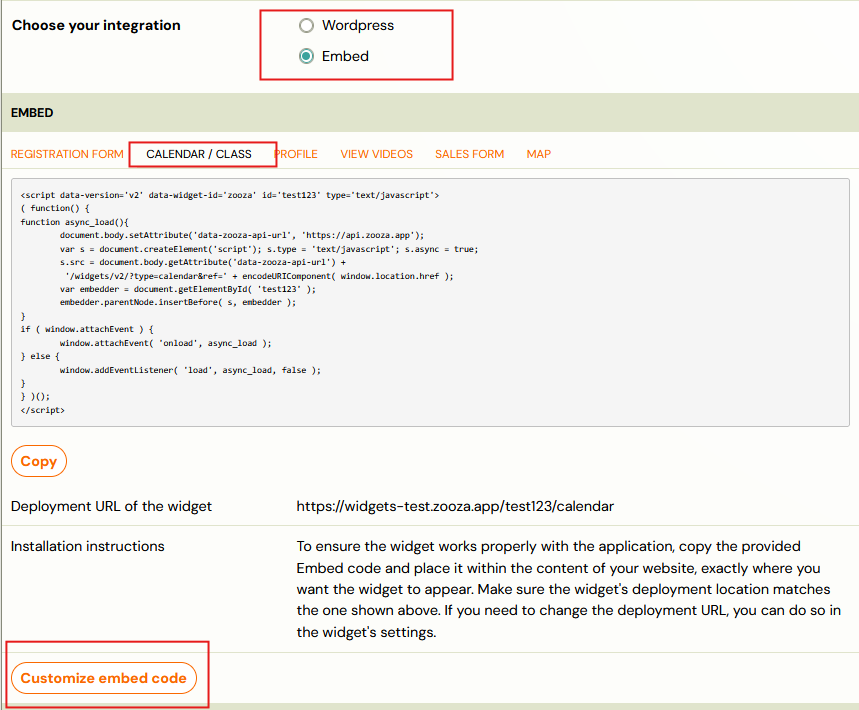
Task: Click the 'Choose your integration' heading
Action: (x=96, y=25)
